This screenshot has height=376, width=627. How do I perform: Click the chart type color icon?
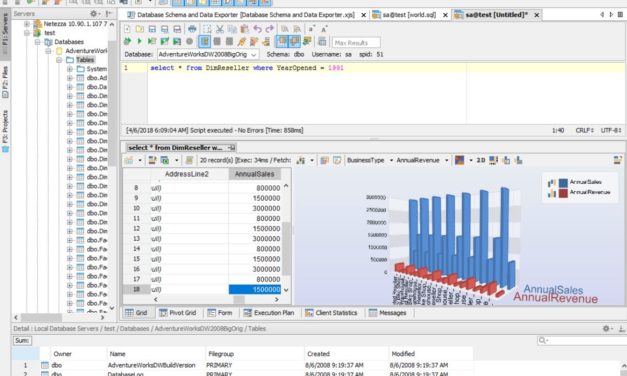coord(459,160)
